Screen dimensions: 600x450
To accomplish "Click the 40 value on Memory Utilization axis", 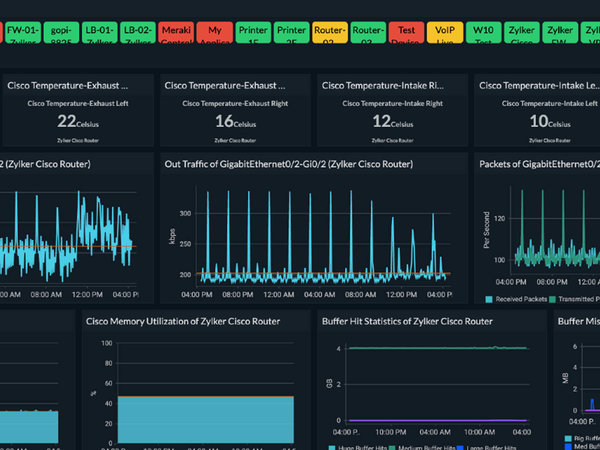I will point(109,403).
